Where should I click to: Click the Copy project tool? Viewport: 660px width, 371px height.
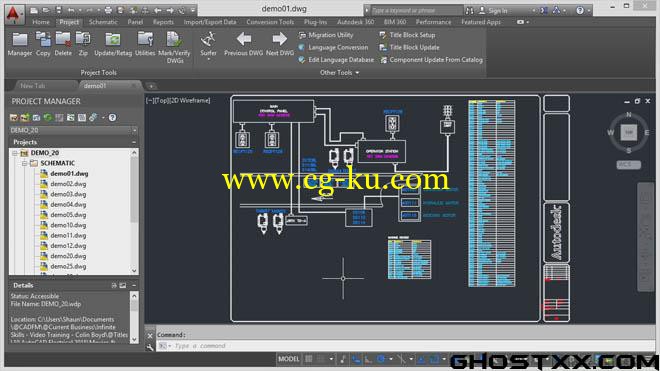[x=43, y=44]
